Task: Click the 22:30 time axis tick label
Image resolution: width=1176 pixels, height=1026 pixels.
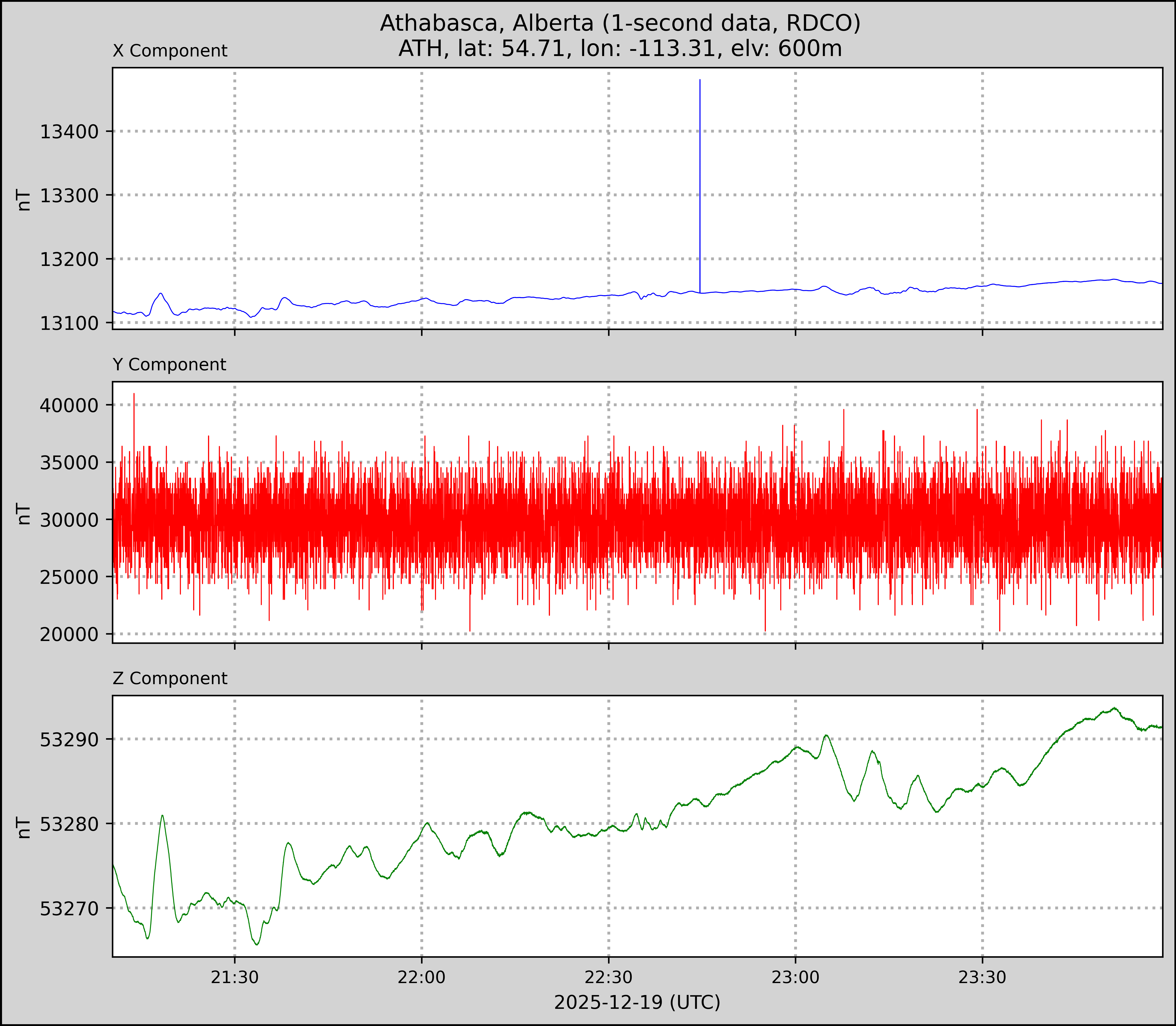Action: [608, 977]
